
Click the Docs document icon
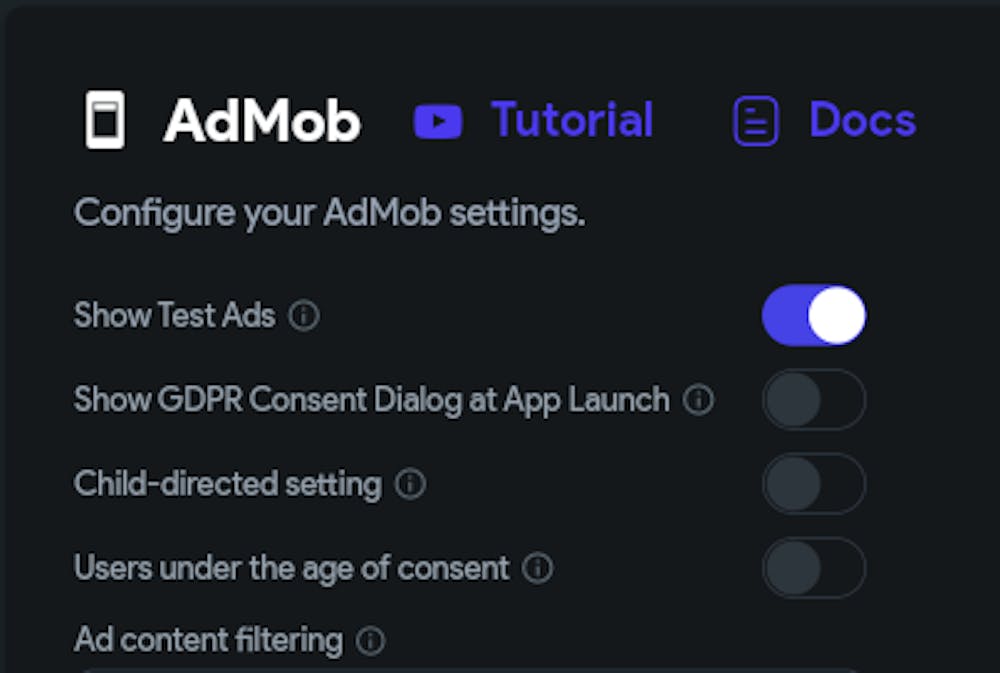point(755,121)
